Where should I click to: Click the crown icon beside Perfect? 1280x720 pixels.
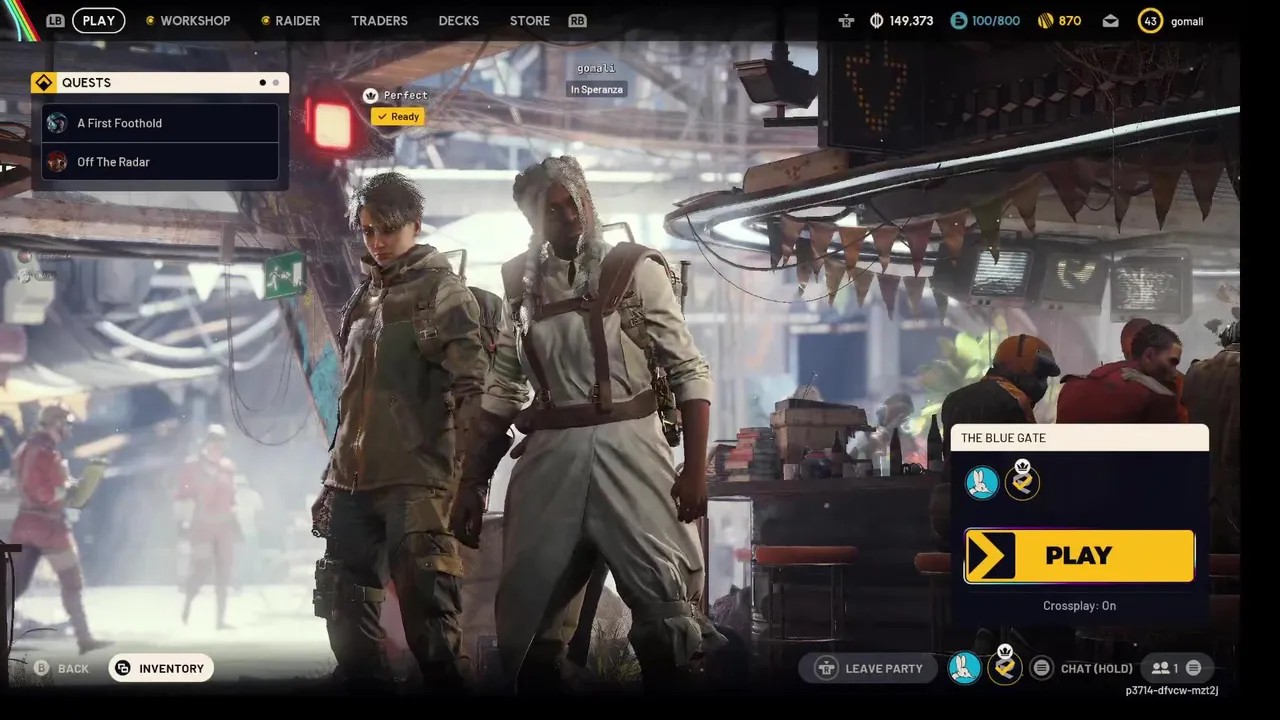coord(370,95)
